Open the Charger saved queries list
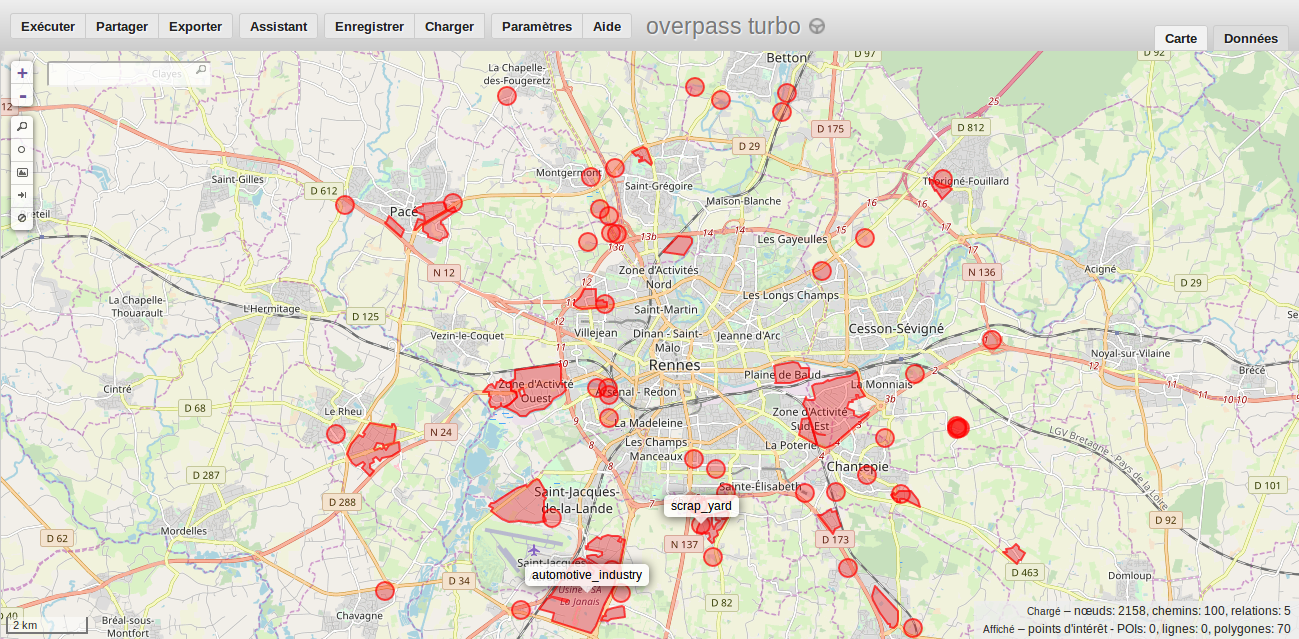 pyautogui.click(x=449, y=26)
